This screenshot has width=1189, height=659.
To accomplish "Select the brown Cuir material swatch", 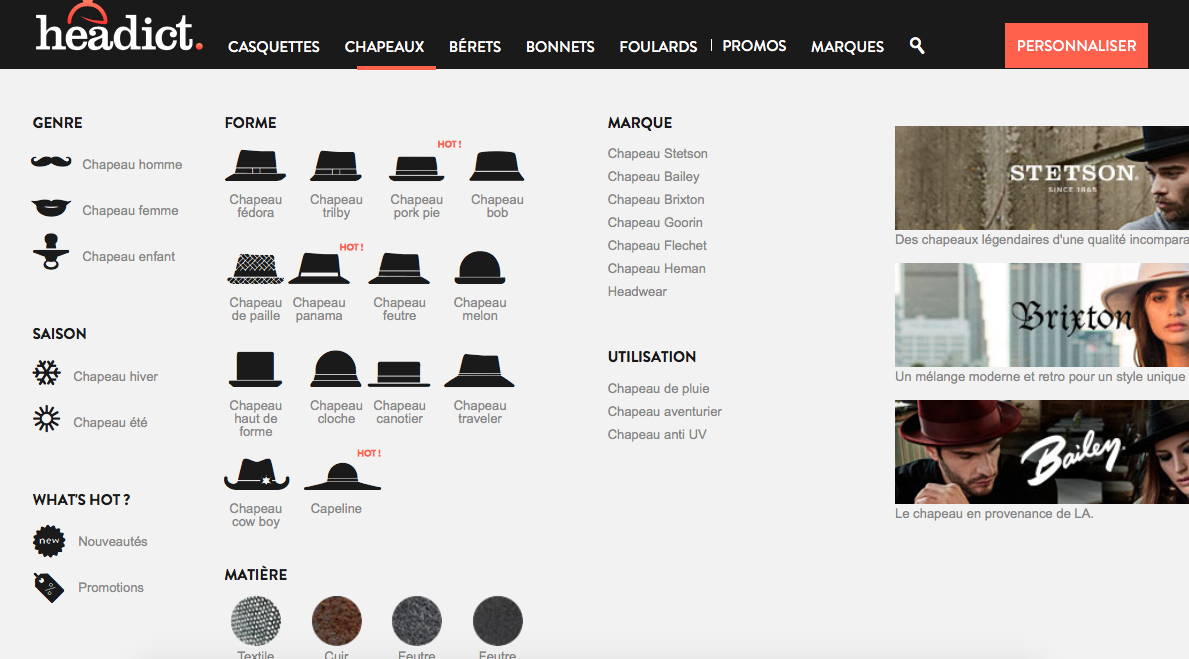I will [336, 620].
